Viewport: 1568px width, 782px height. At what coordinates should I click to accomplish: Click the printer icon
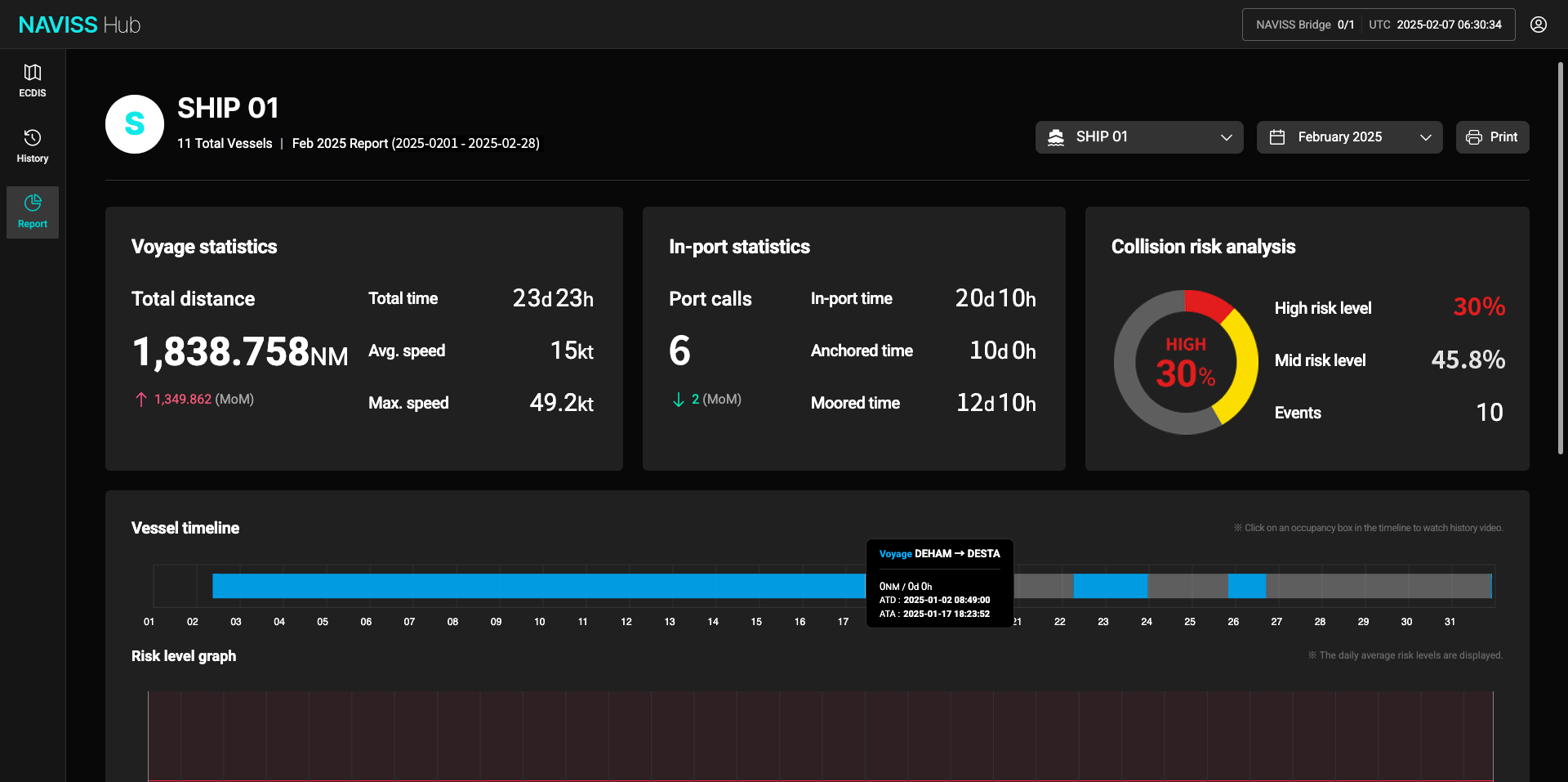click(1473, 137)
